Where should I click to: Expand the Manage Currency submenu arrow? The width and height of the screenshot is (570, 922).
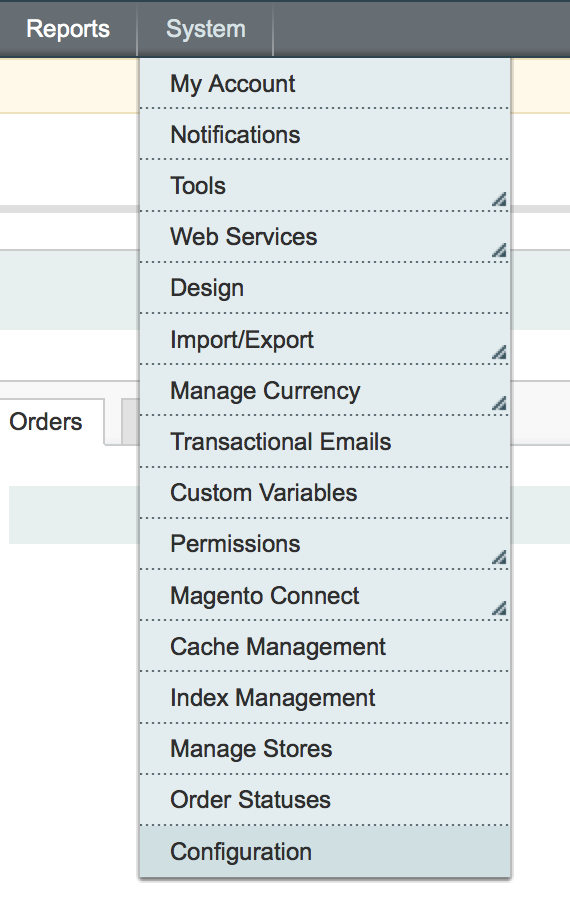pos(499,404)
